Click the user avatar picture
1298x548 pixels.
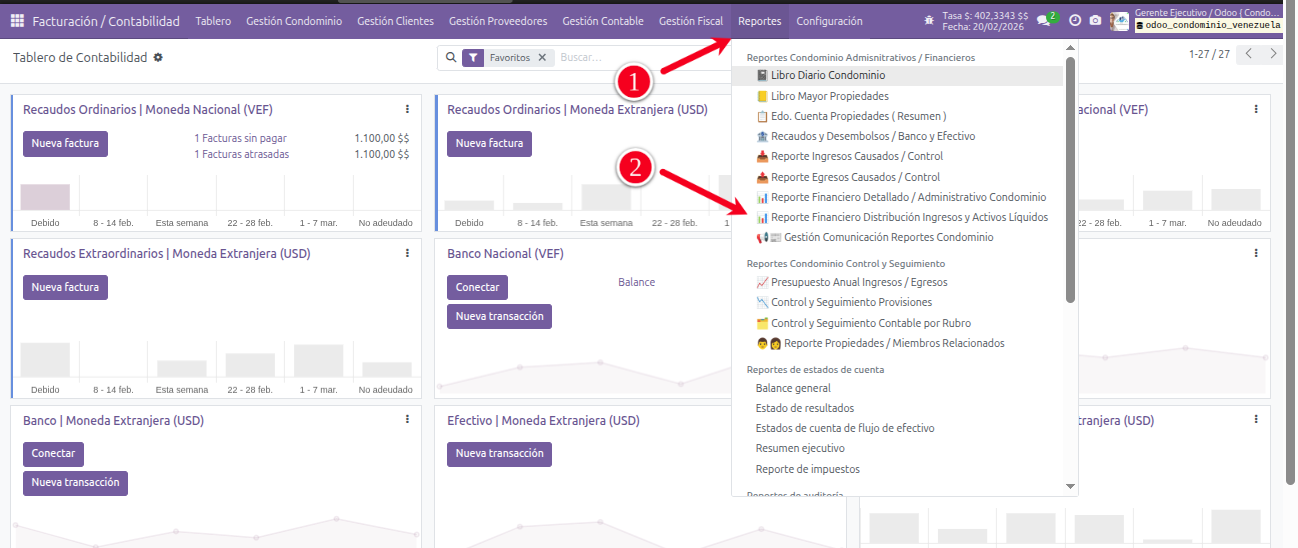[1120, 20]
